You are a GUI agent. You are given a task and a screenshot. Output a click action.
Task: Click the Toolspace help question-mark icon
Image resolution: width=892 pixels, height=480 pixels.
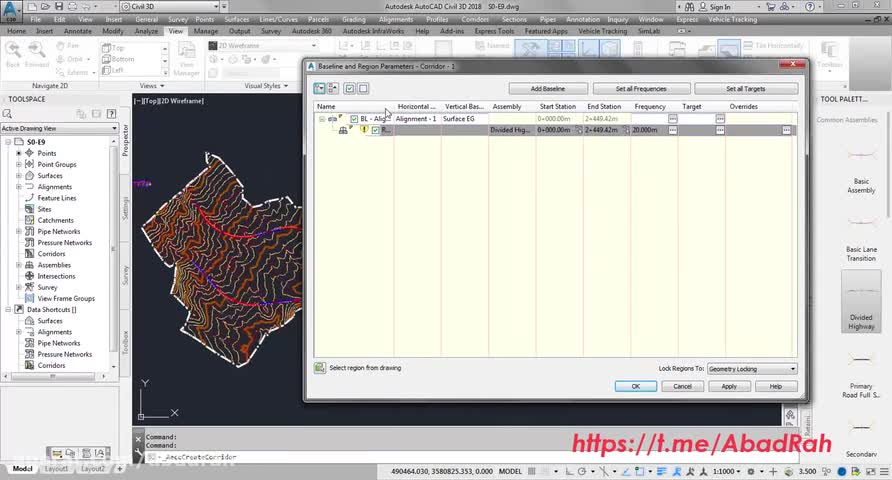112,114
